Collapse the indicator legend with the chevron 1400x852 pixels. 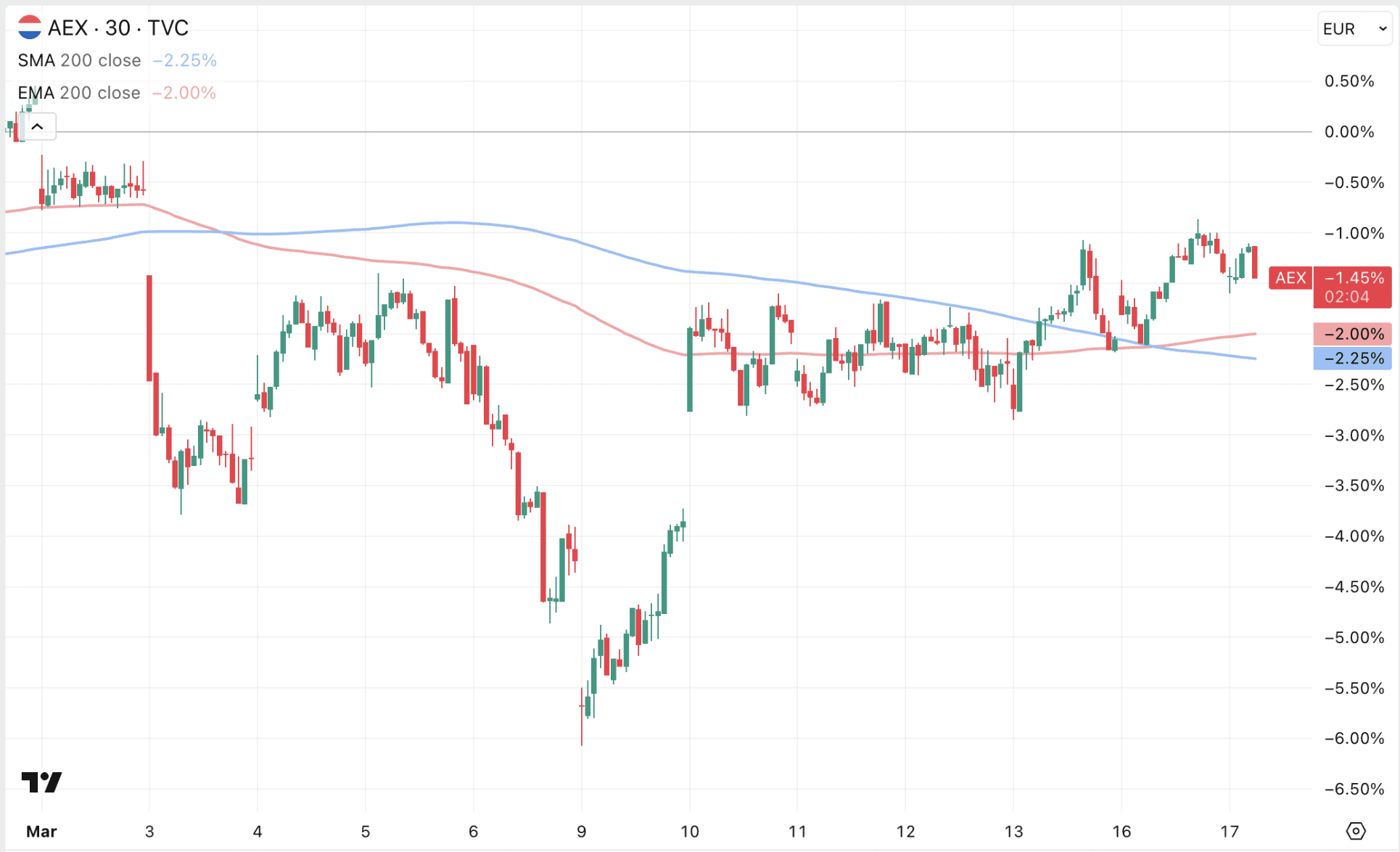(38, 127)
